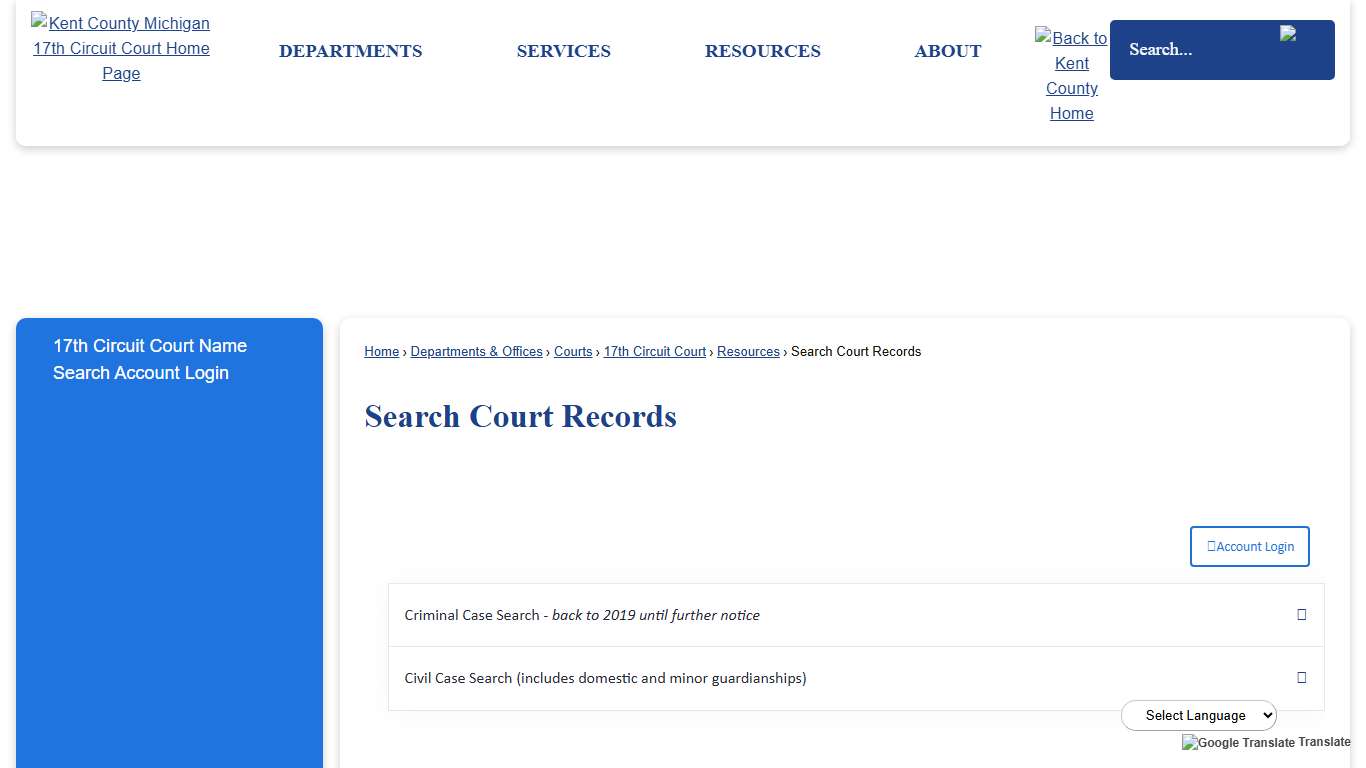Open the DEPARTMENTS menu
Screen dimensions: 1366x768
coord(350,51)
